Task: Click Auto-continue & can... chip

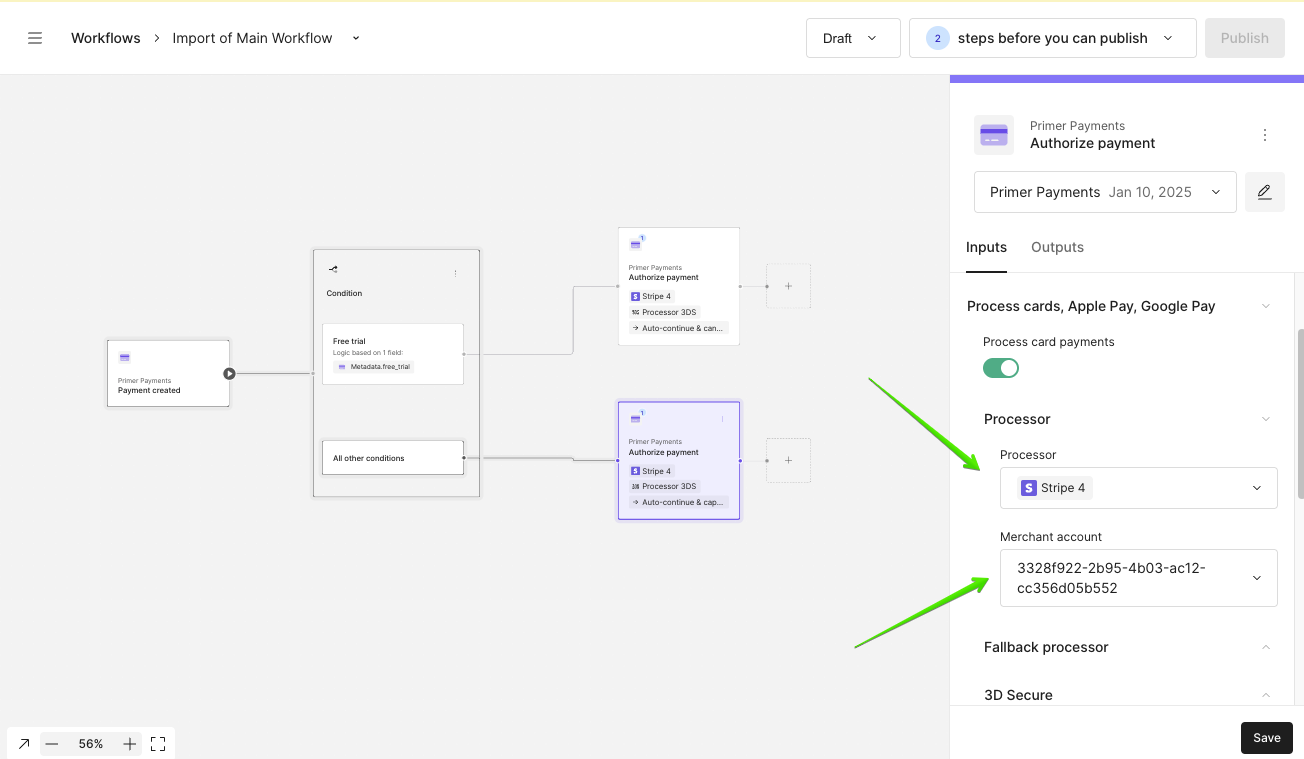Action: [679, 328]
